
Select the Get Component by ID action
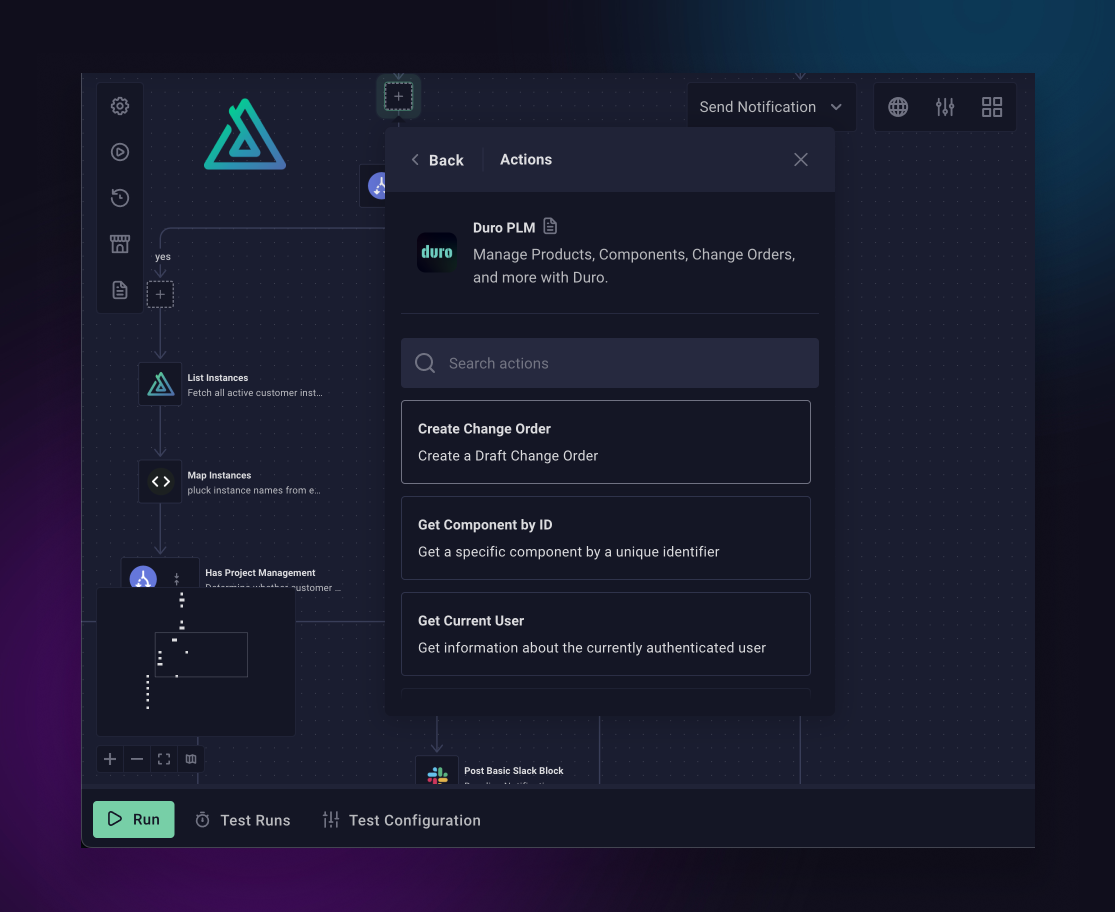pyautogui.click(x=605, y=538)
